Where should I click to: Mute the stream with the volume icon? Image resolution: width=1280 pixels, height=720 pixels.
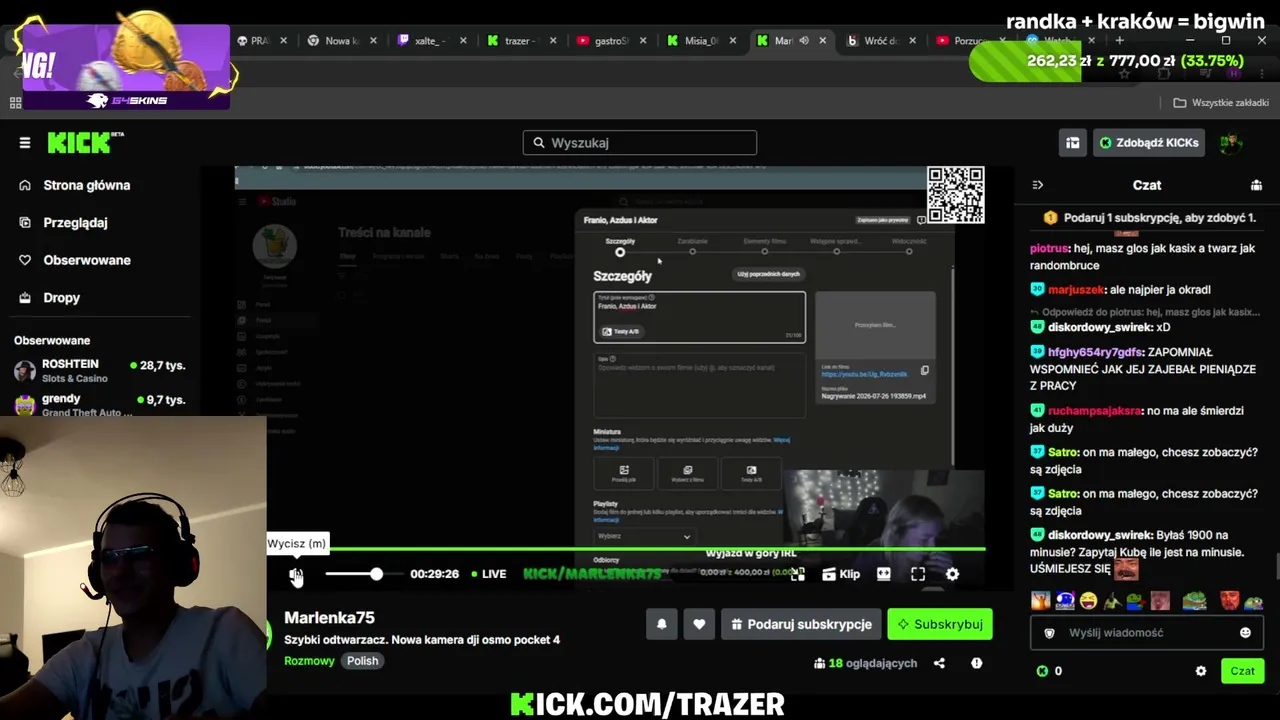[296, 575]
